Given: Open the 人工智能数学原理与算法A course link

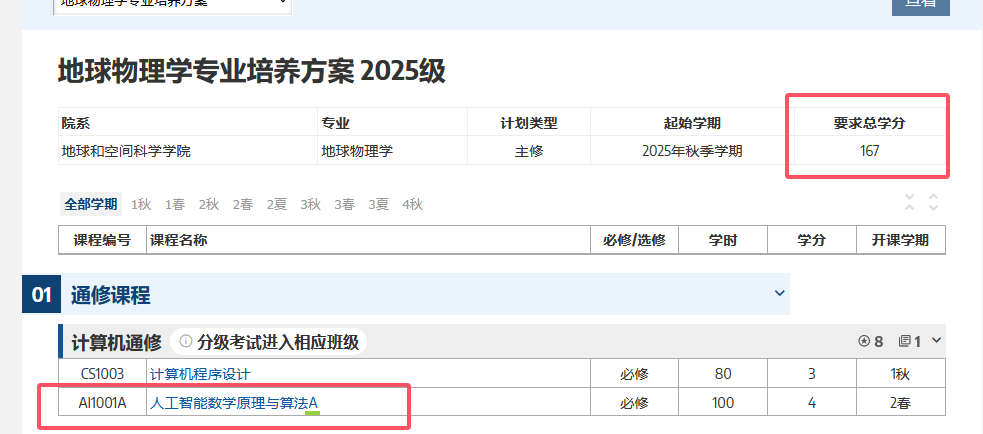Looking at the screenshot, I should point(233,403).
